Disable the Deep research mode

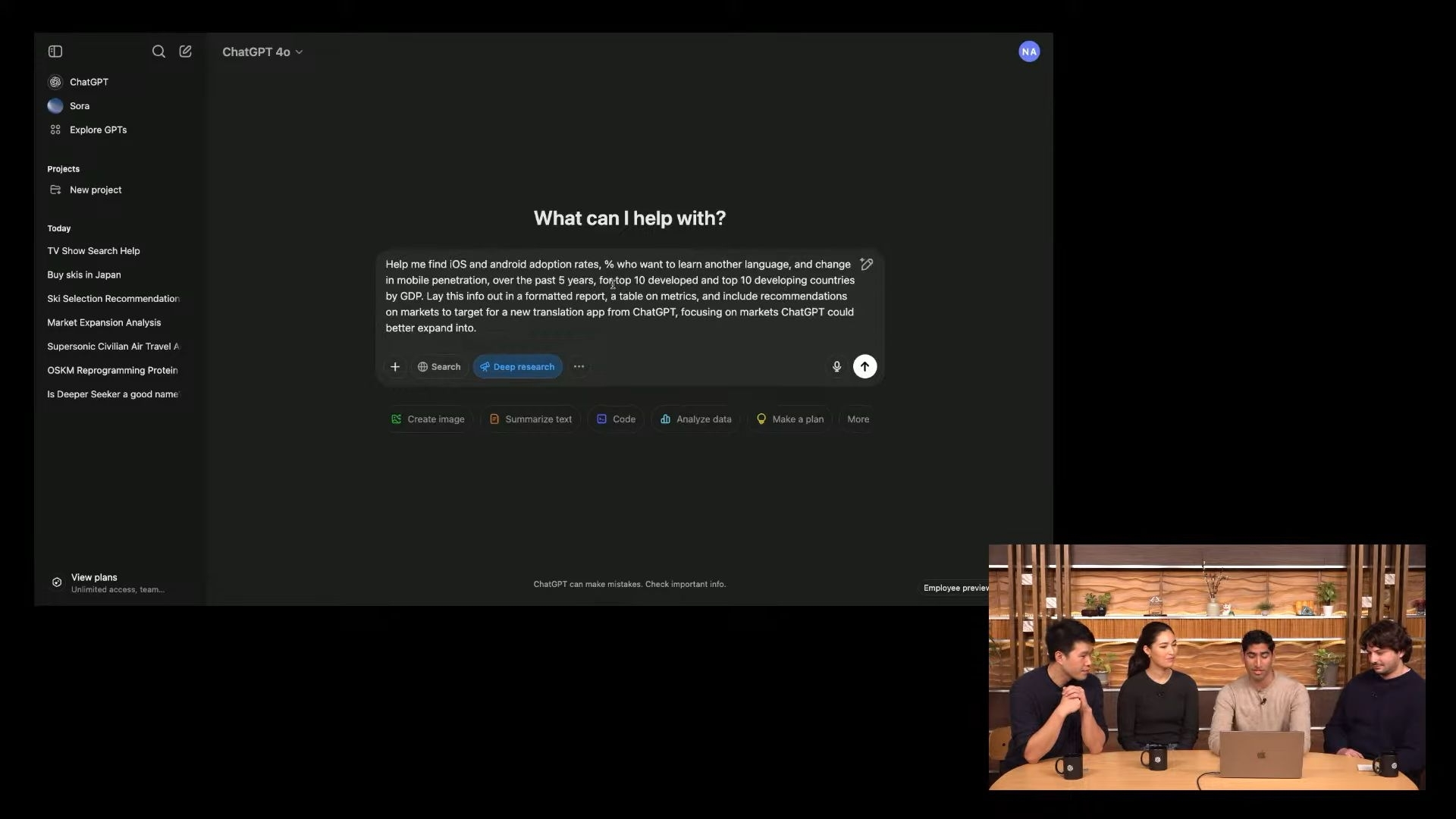516,366
